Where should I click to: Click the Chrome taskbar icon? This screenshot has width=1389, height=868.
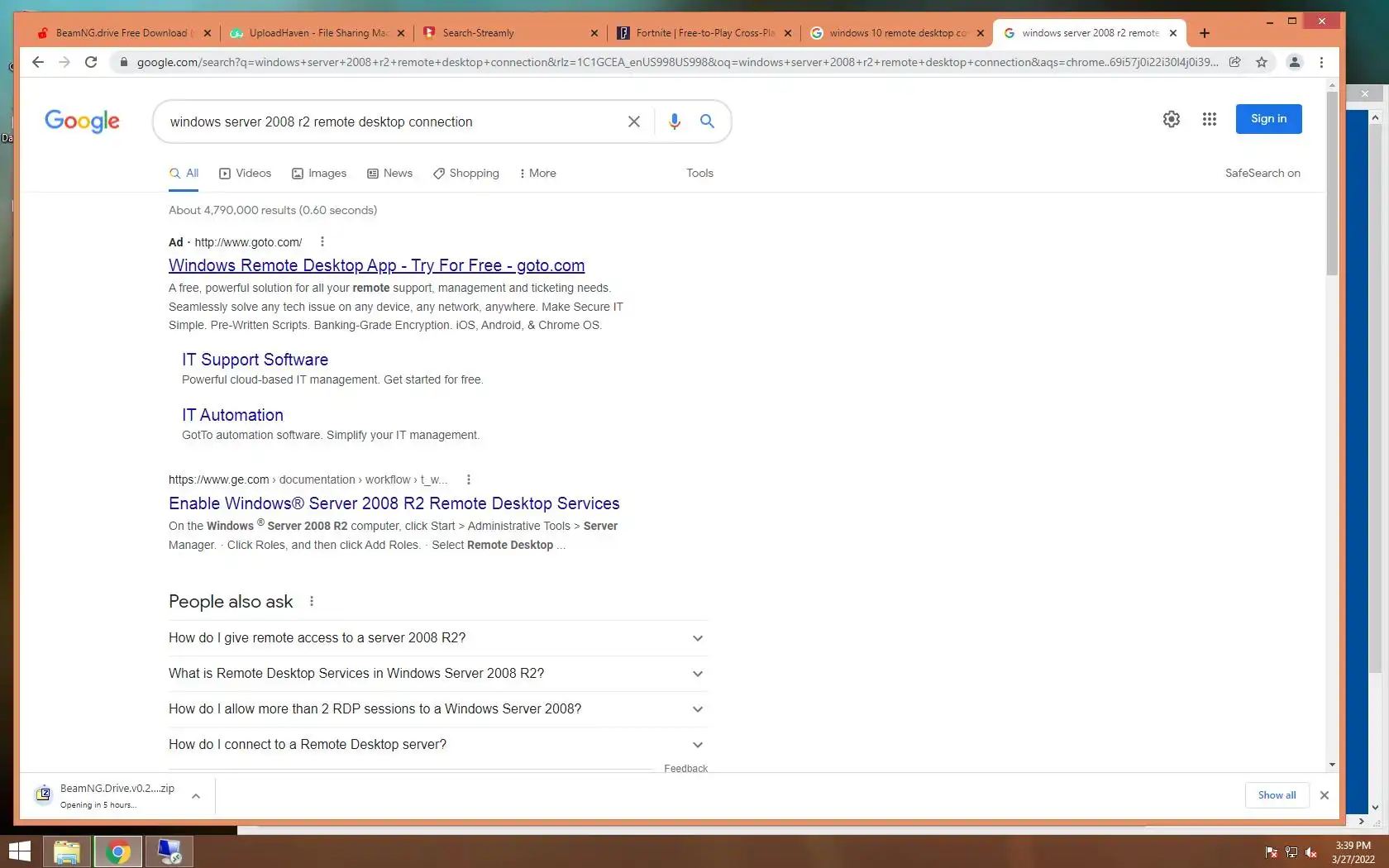pyautogui.click(x=117, y=851)
